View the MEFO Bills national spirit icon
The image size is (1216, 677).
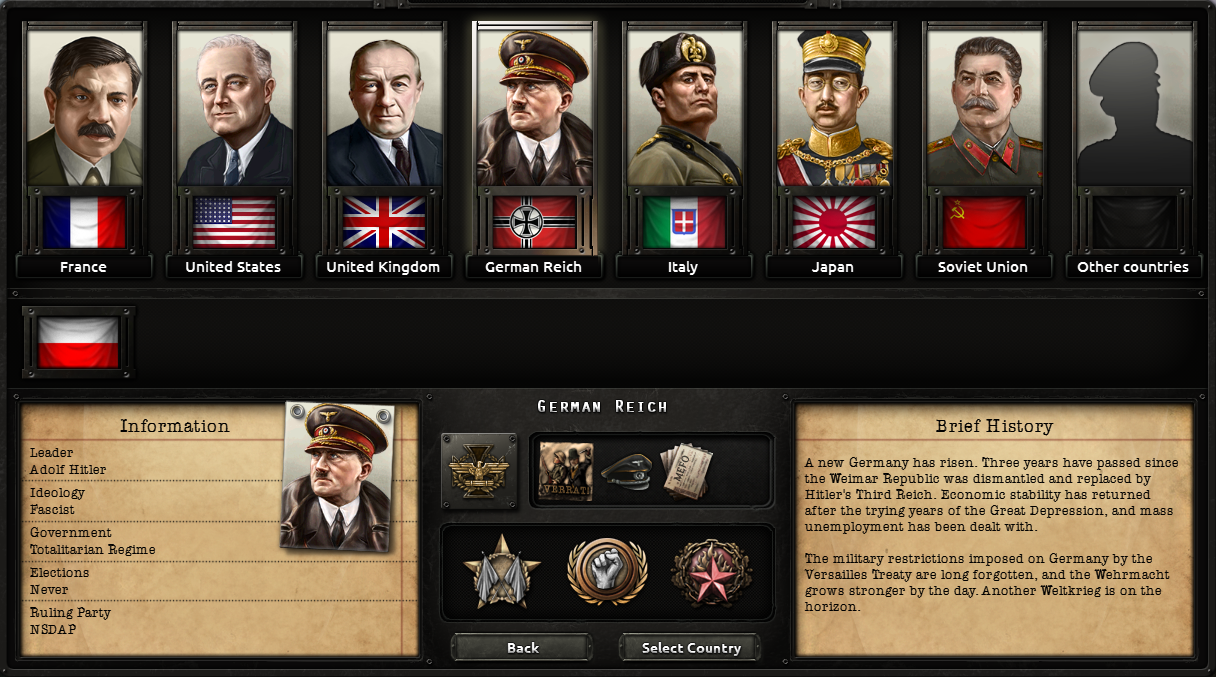687,471
